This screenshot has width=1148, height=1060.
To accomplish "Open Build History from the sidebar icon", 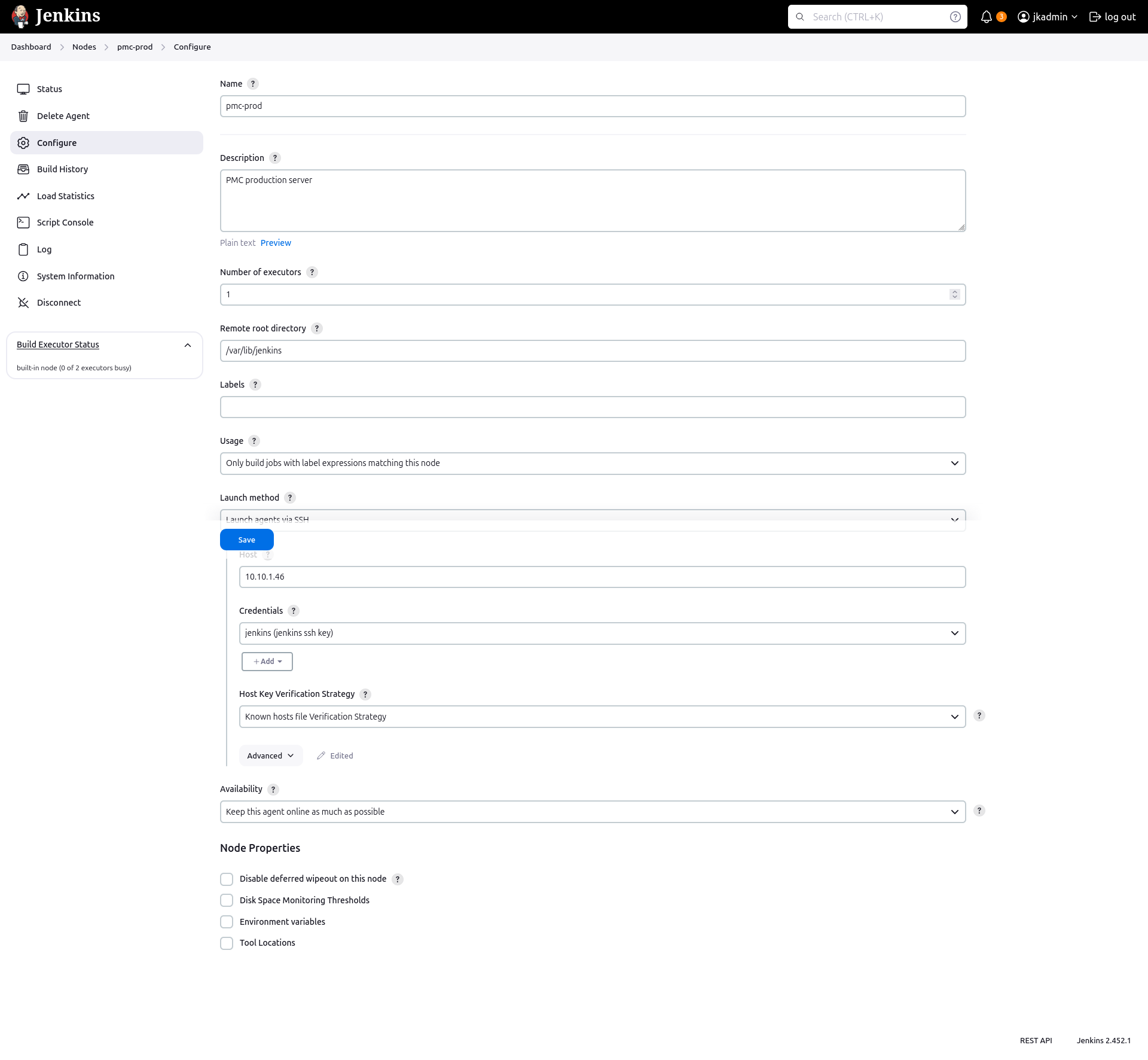I will point(23,169).
